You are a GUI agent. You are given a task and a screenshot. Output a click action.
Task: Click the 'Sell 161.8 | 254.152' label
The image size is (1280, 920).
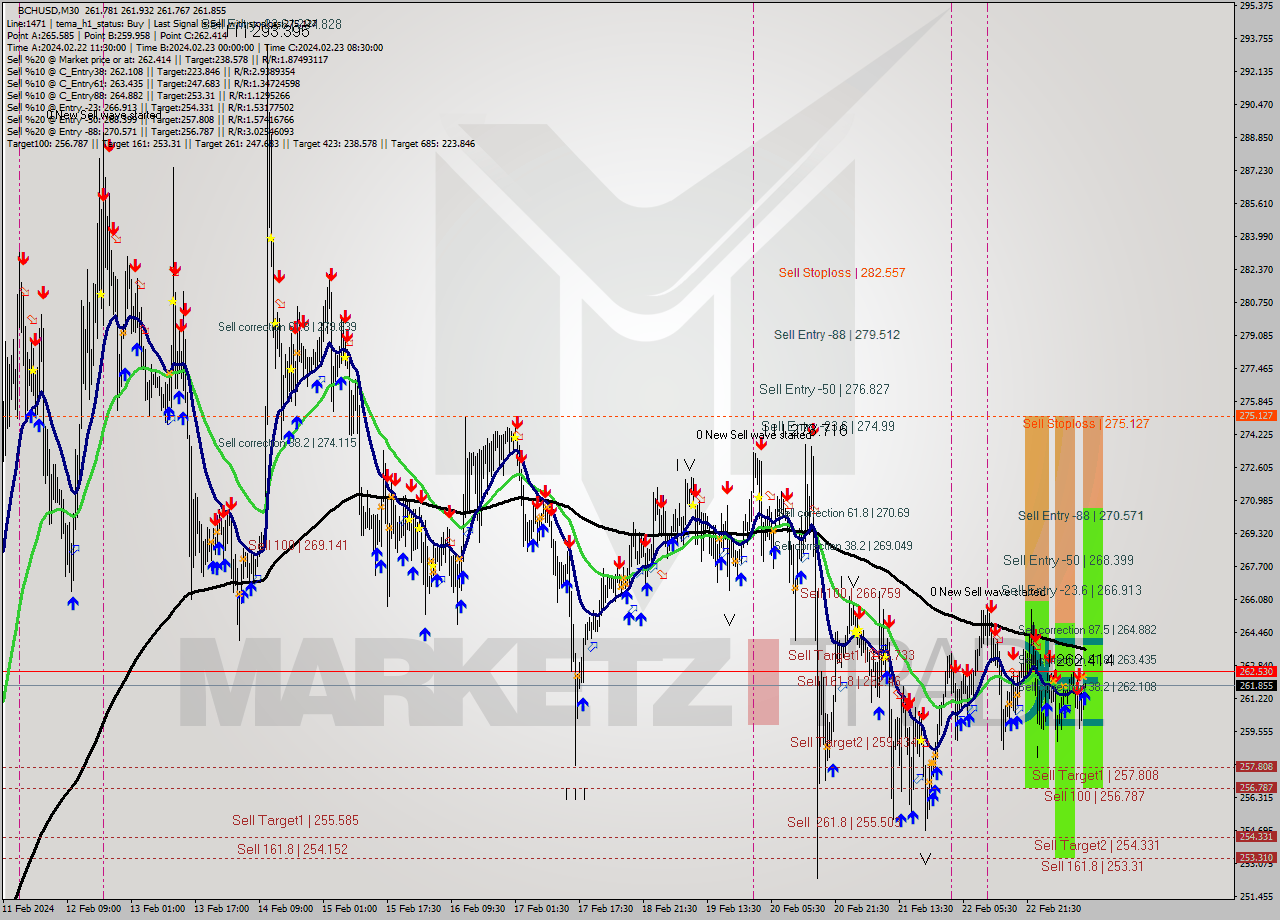[x=292, y=849]
